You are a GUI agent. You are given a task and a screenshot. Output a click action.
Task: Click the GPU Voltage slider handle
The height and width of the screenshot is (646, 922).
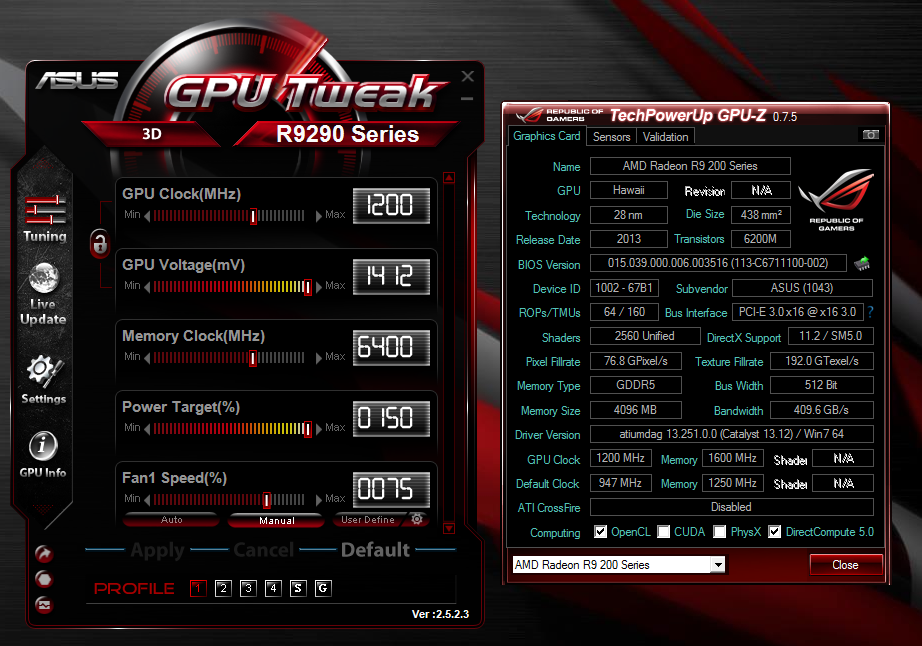tap(307, 287)
